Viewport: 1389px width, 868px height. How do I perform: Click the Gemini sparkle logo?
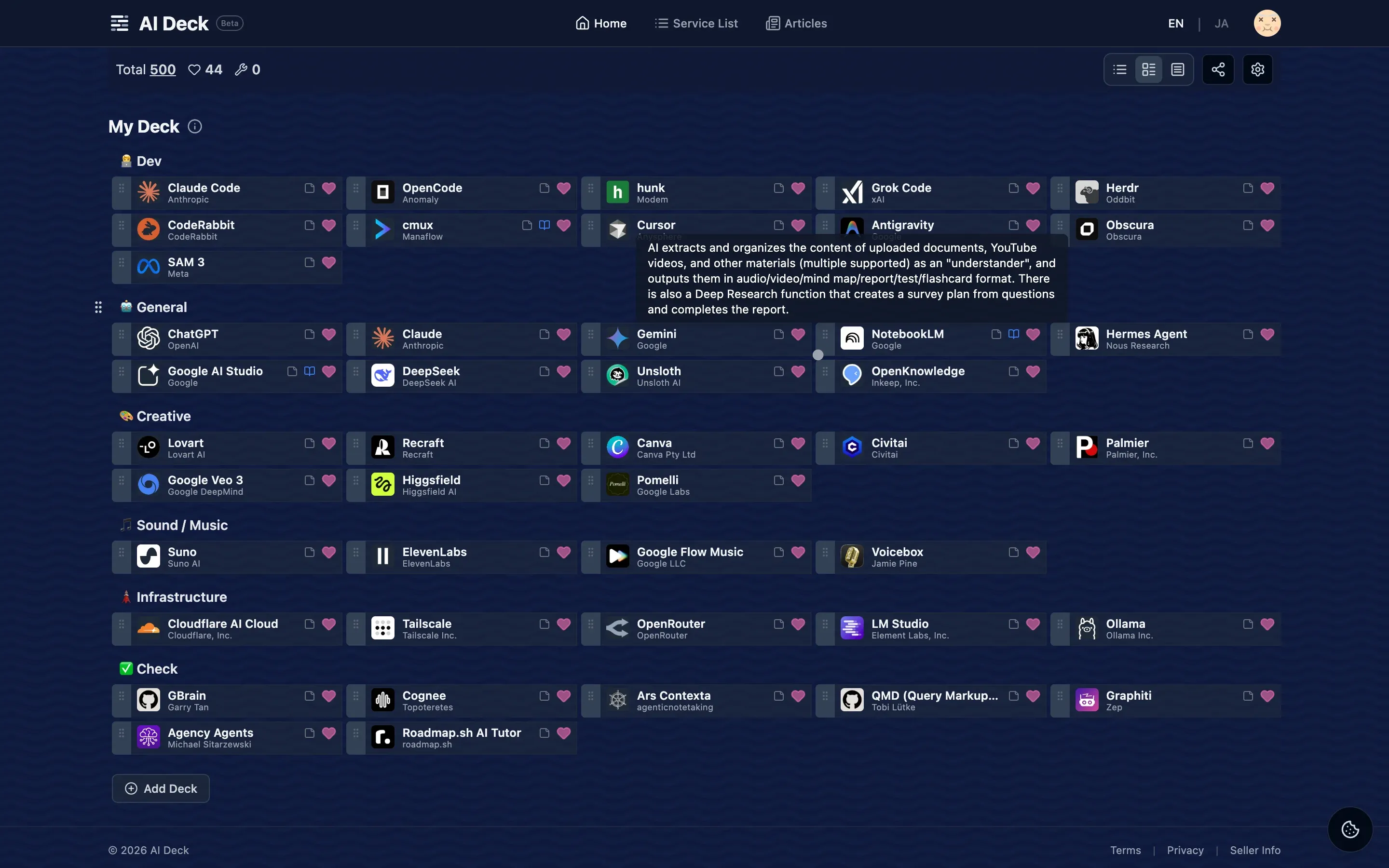point(618,339)
